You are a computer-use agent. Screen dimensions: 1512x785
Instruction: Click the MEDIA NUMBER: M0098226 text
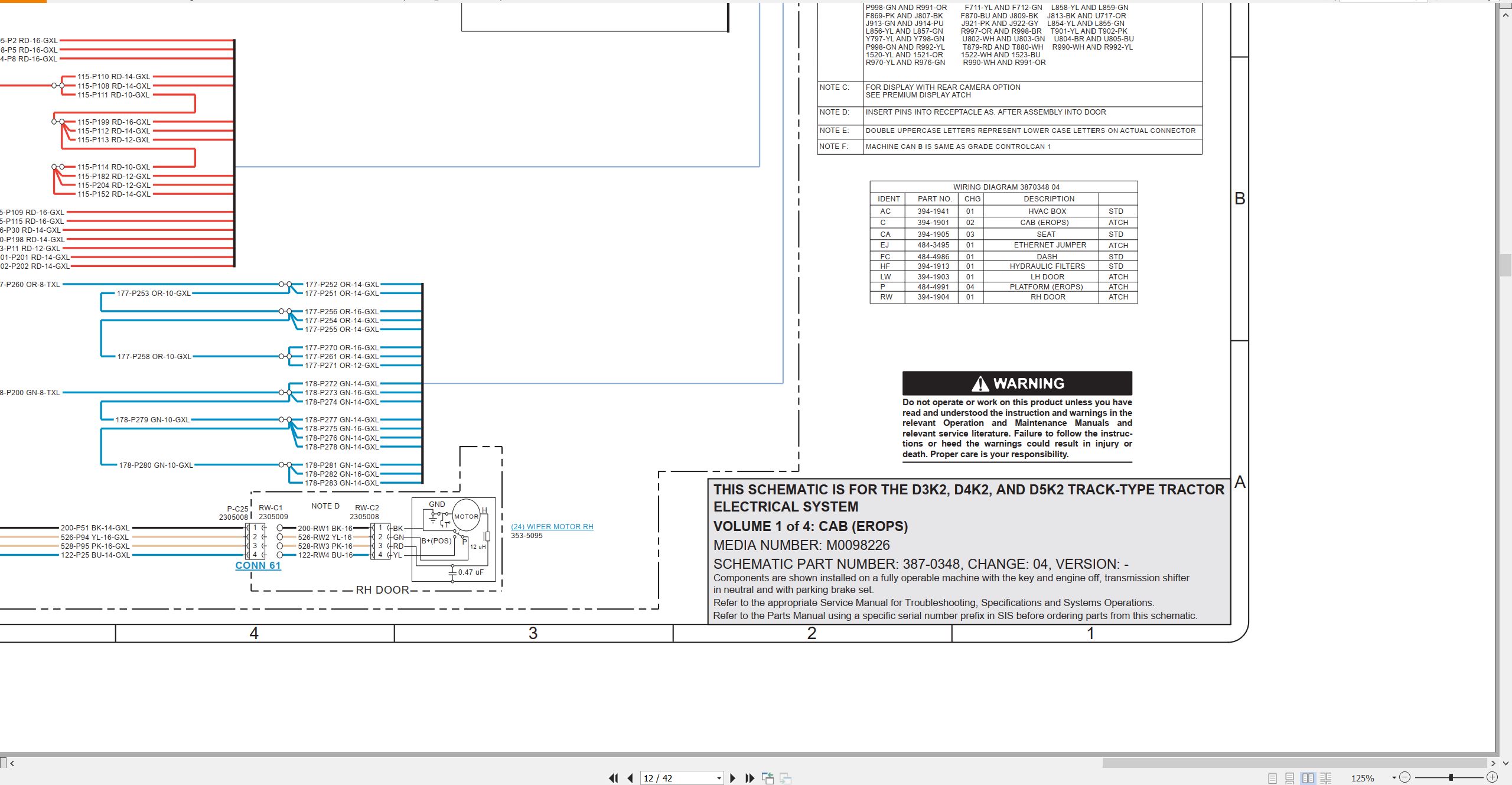click(x=801, y=545)
